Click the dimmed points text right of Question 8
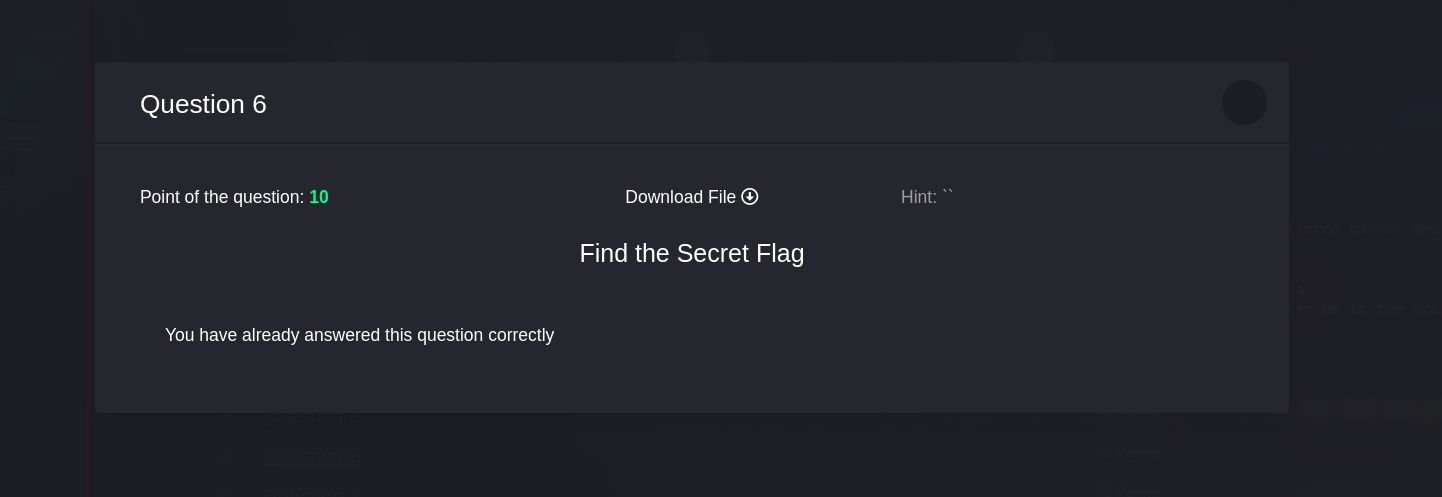1442x497 pixels. (1128, 453)
